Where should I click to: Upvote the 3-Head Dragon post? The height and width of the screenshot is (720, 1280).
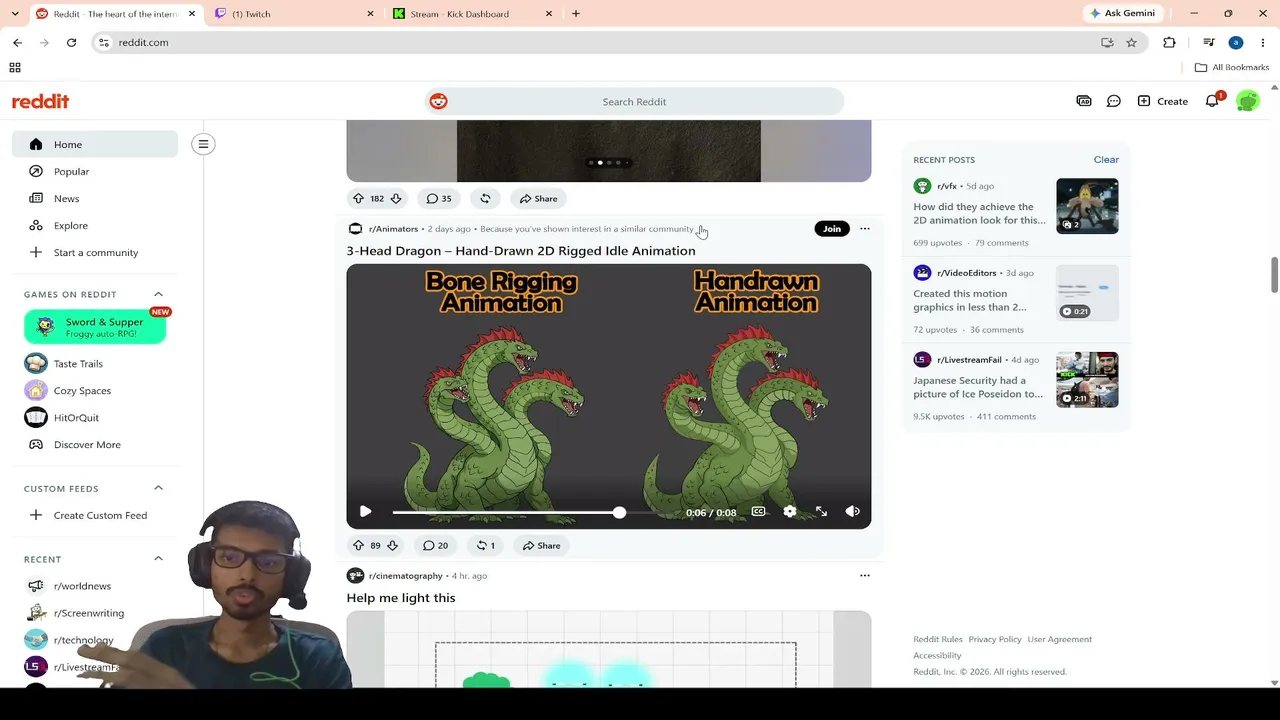[358, 545]
